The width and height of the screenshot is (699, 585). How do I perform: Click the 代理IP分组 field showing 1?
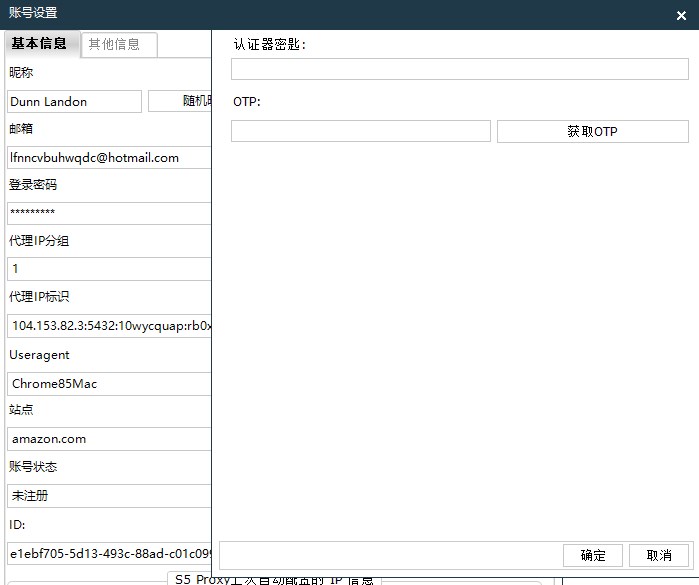109,269
